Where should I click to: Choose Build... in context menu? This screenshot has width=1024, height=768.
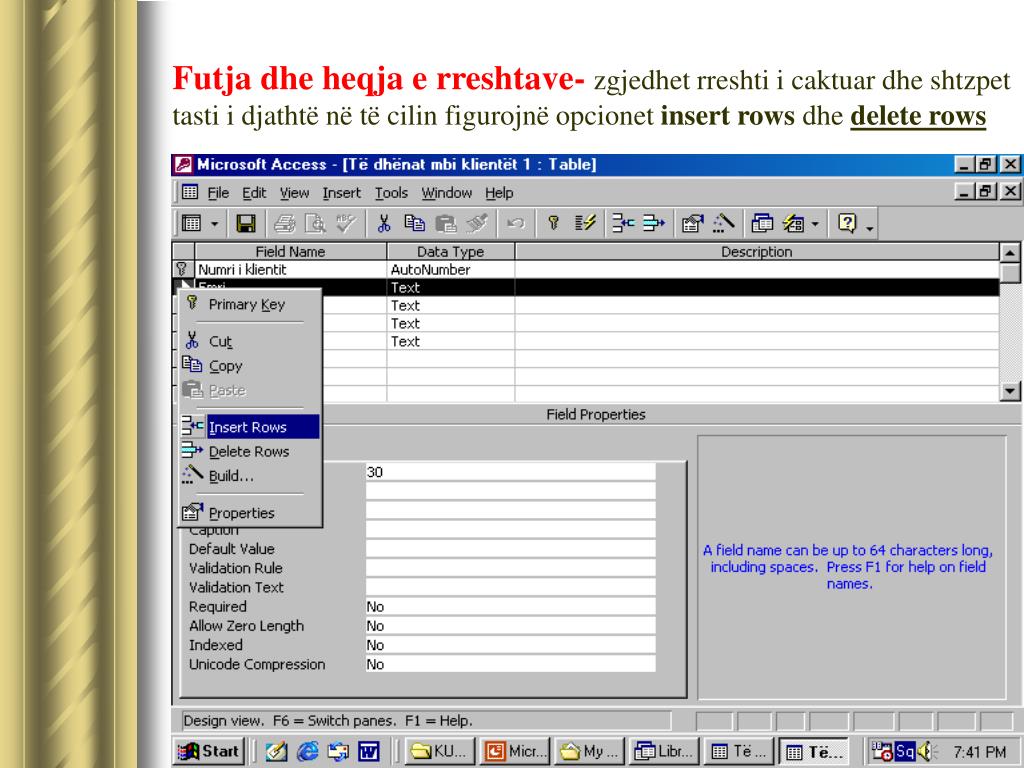click(x=250, y=475)
